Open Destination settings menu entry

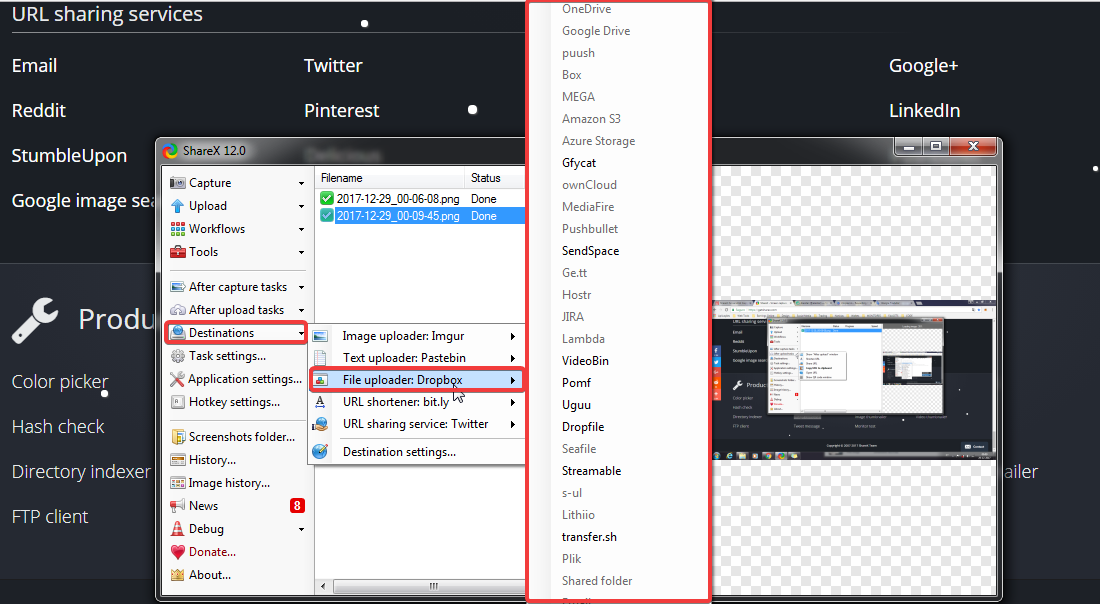[399, 452]
